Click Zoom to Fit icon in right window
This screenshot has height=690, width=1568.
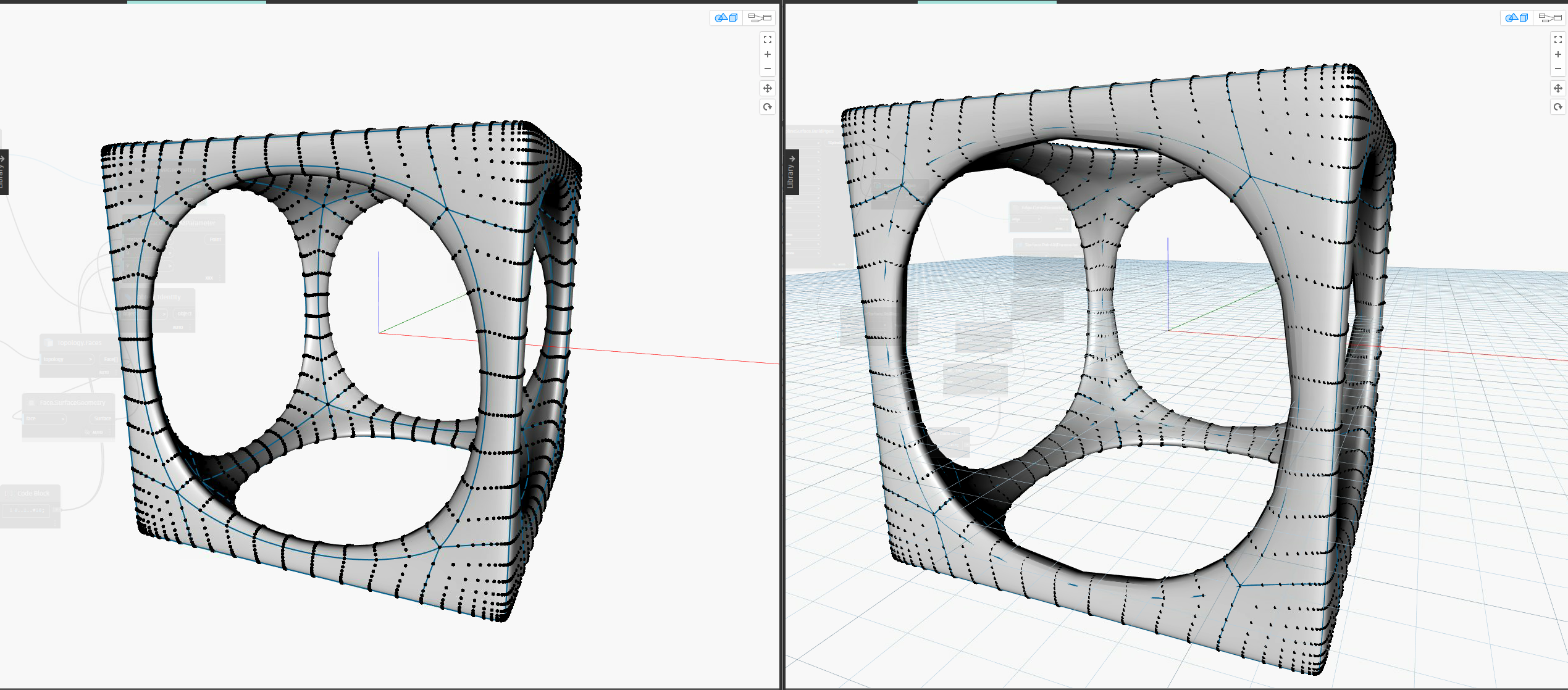tap(1558, 39)
